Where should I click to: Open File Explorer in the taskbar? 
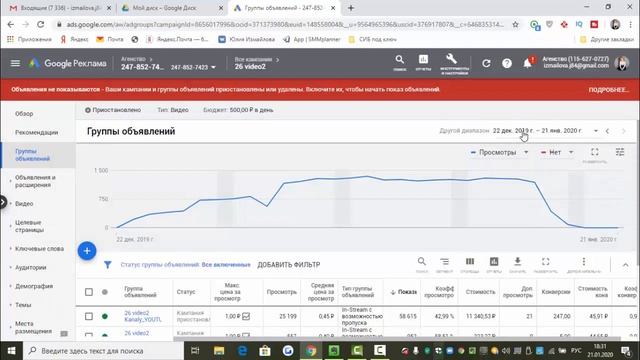pos(219,351)
